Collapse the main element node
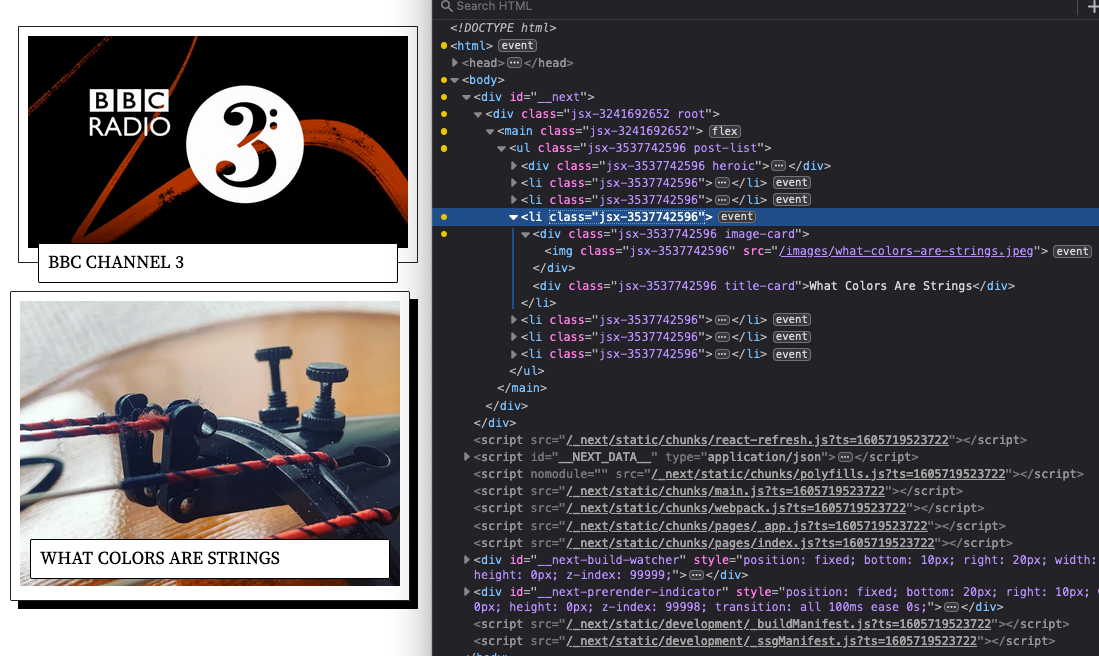 coord(490,132)
